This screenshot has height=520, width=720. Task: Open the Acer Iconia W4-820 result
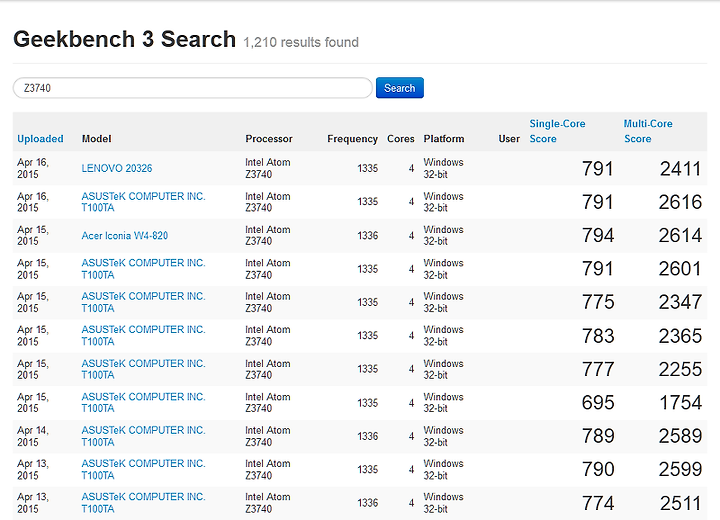[124, 236]
